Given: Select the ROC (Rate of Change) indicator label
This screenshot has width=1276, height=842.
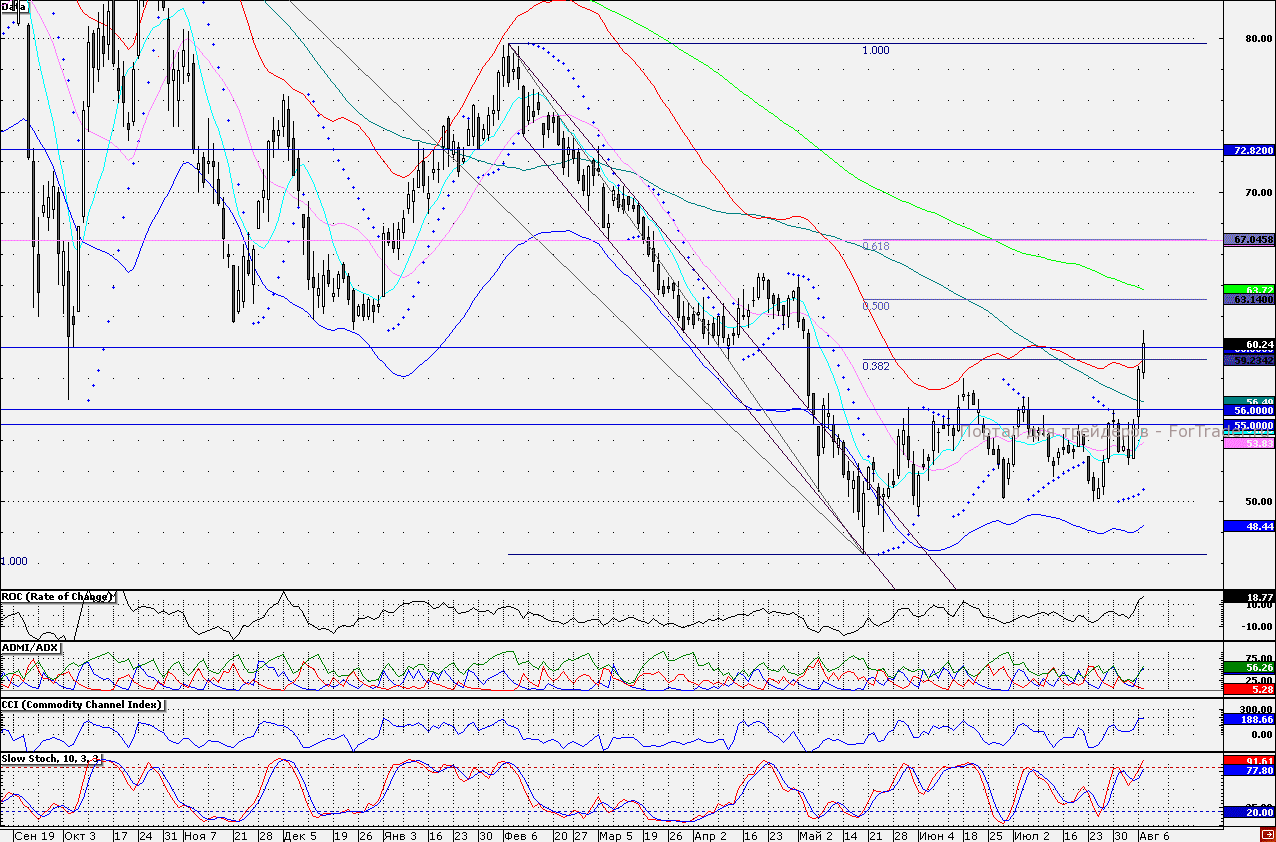Looking at the screenshot, I should 58,597.
